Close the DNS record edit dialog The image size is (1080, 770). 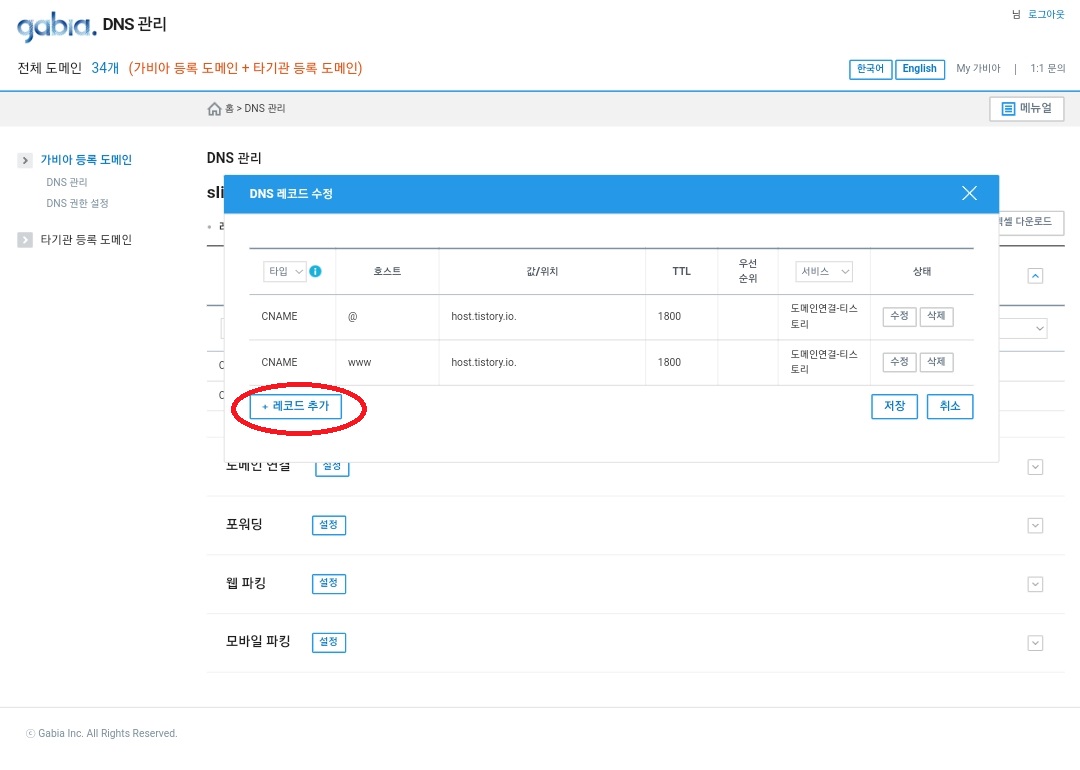pyautogui.click(x=969, y=194)
